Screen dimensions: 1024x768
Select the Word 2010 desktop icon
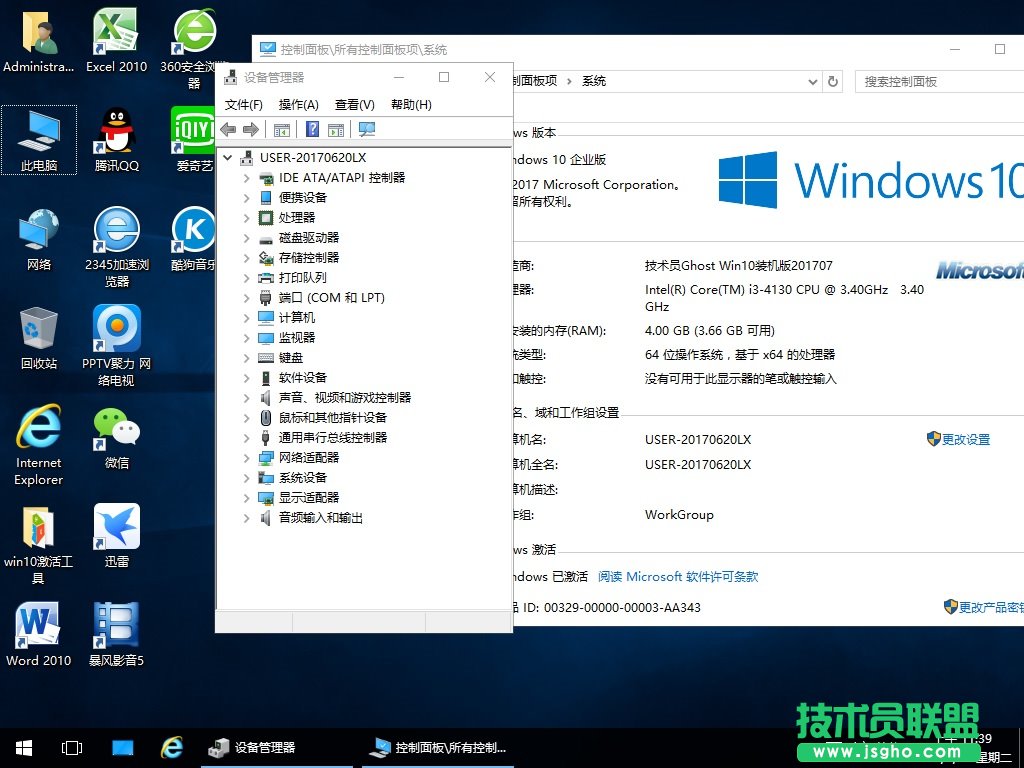click(39, 635)
